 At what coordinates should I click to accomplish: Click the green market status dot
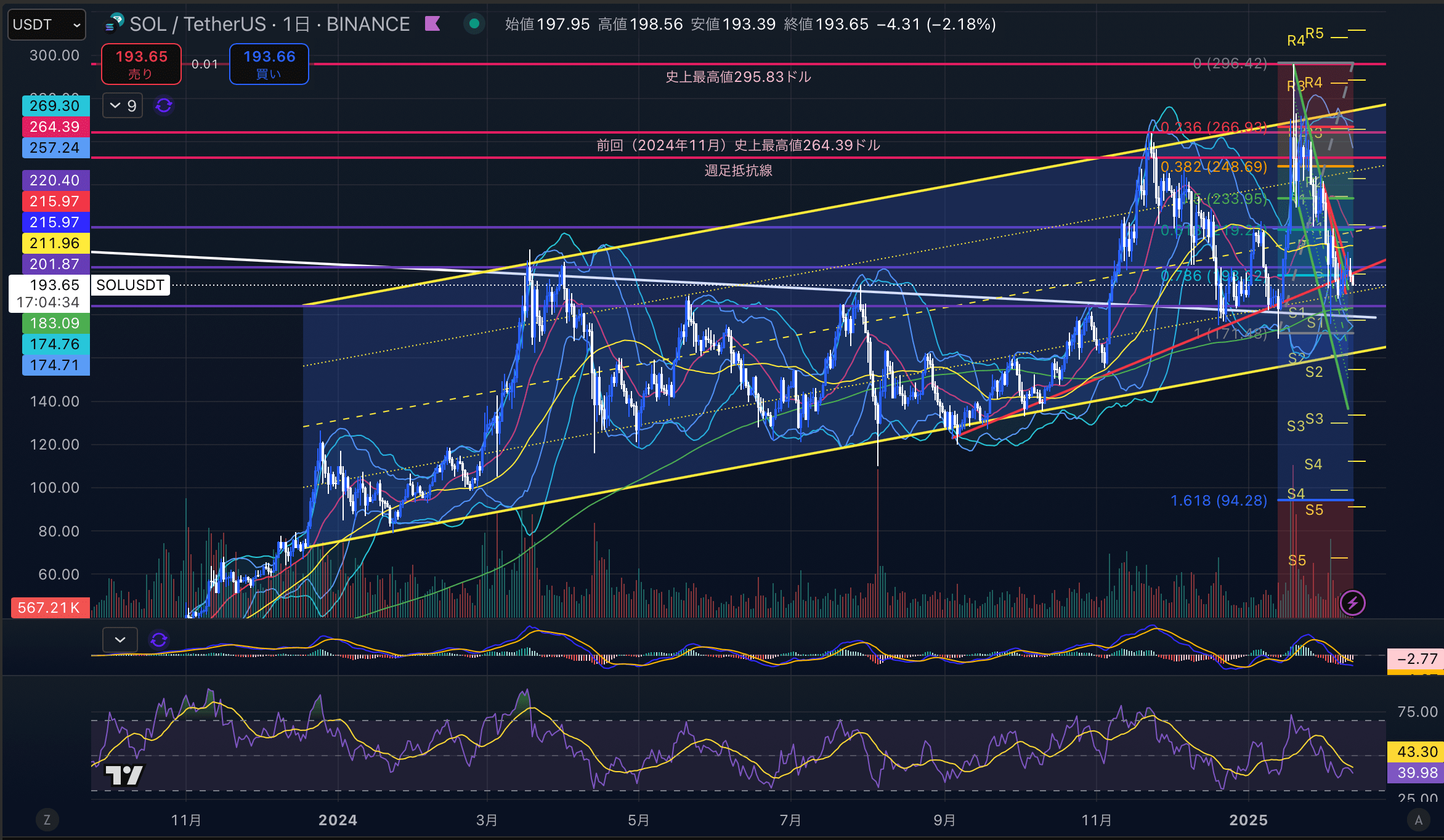point(474,24)
